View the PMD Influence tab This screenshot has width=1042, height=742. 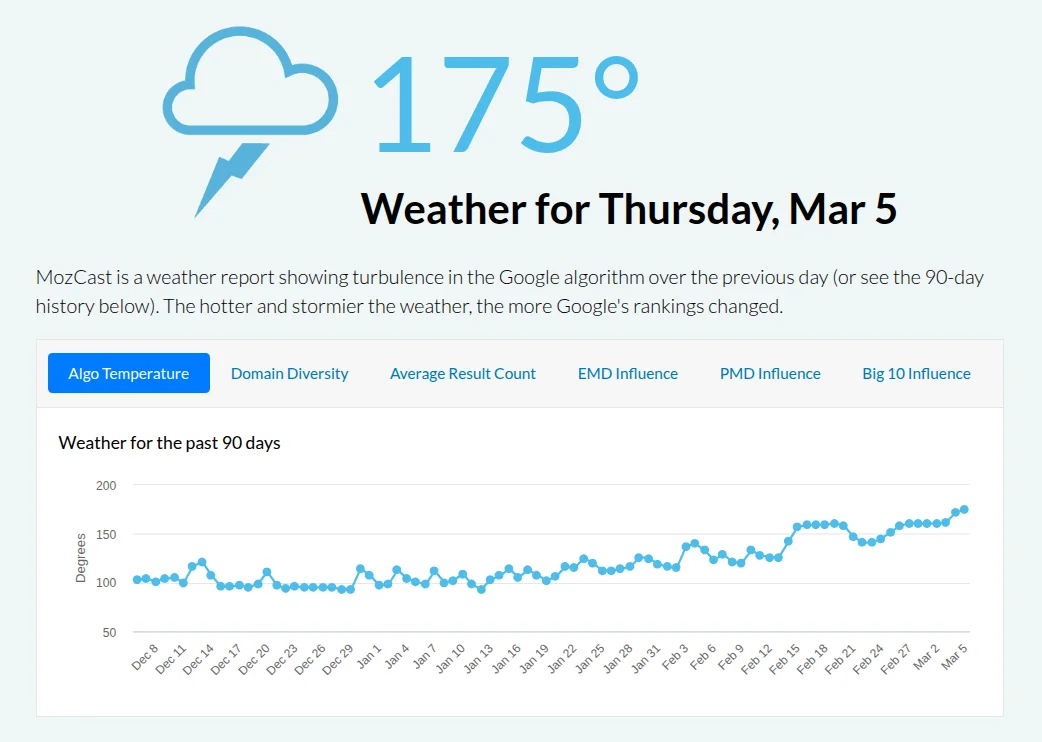770,373
